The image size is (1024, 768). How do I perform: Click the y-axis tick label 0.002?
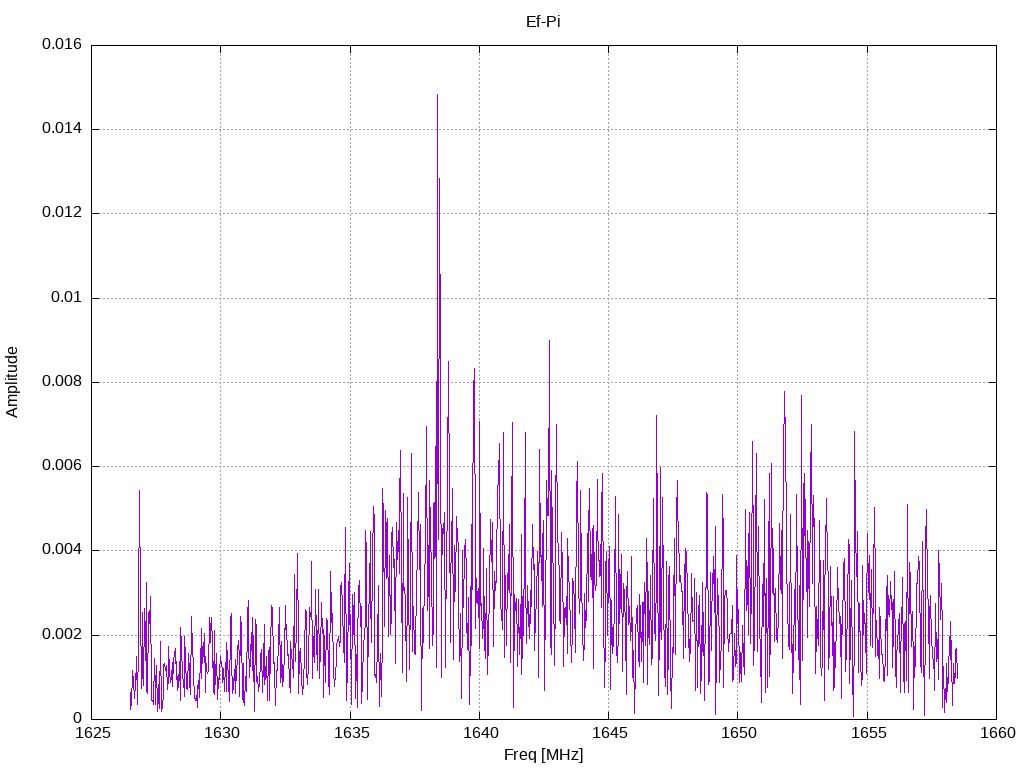click(x=62, y=635)
